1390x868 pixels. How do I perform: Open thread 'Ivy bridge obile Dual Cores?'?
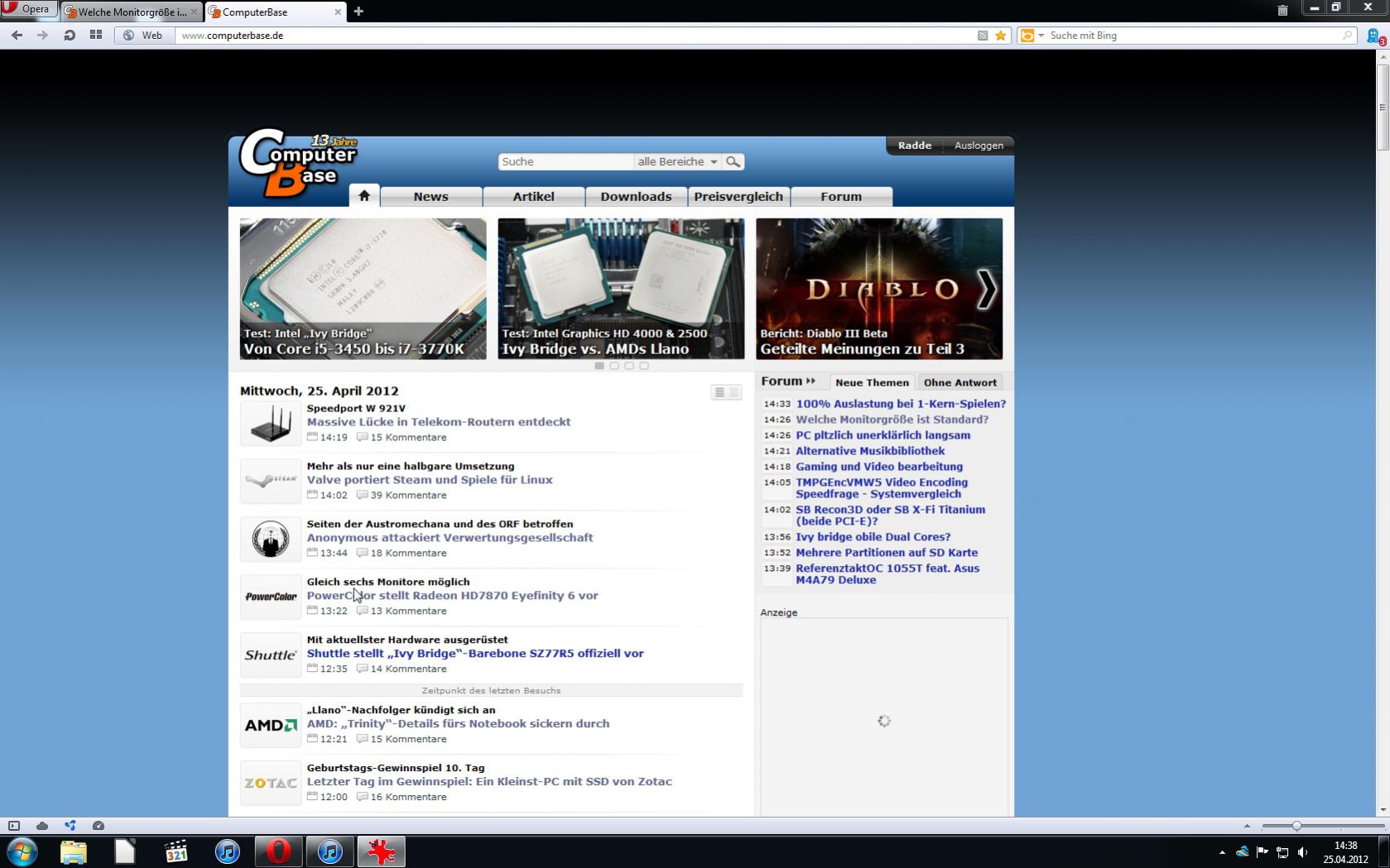(873, 537)
